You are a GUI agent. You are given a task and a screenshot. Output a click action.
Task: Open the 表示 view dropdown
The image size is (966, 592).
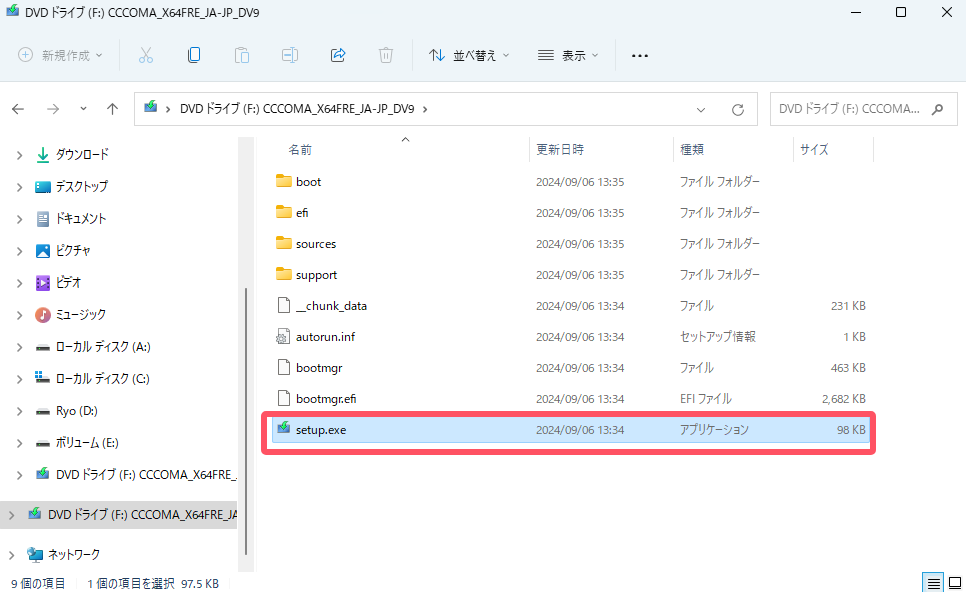568,55
